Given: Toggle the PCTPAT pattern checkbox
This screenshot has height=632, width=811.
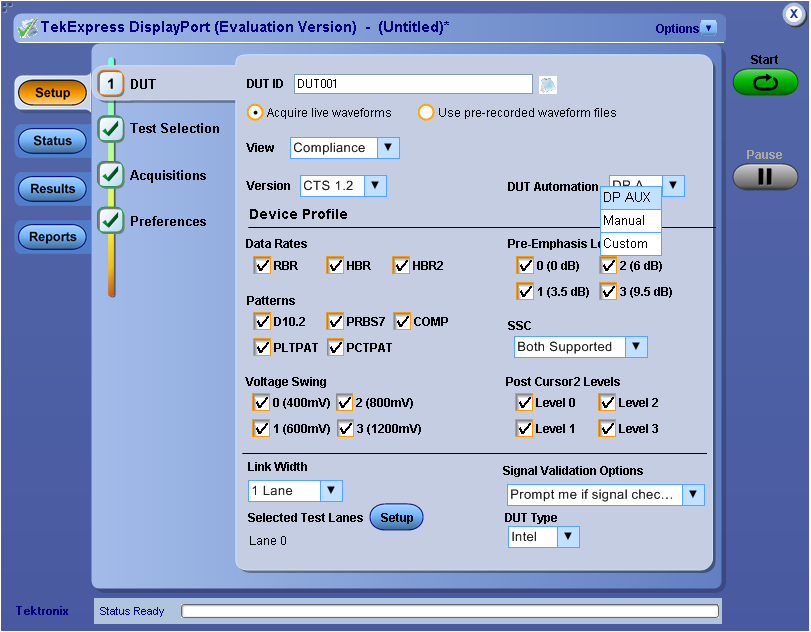Looking at the screenshot, I should 335,347.
